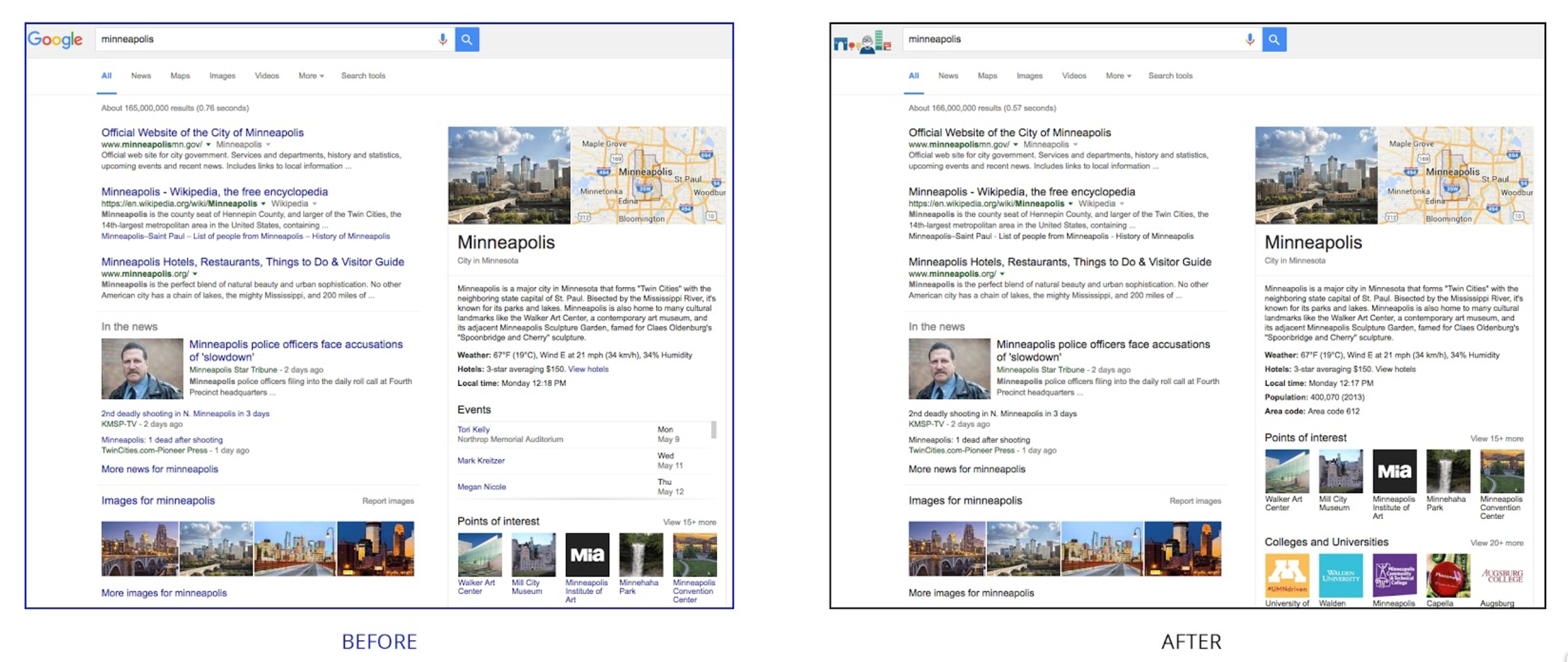
Task: Open the Mia Institute of Art thumbnail in BEFORE
Action: tap(587, 554)
